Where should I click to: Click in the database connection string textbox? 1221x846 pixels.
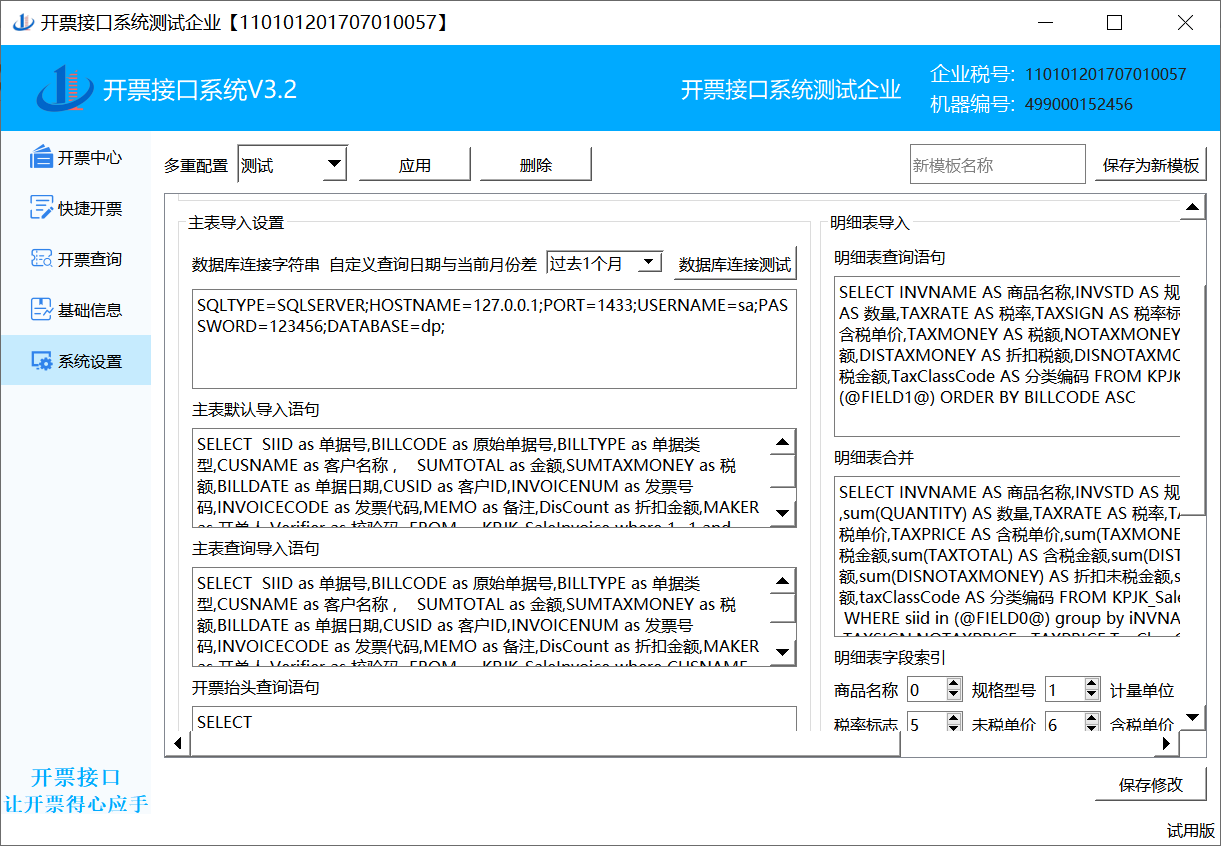pyautogui.click(x=494, y=338)
